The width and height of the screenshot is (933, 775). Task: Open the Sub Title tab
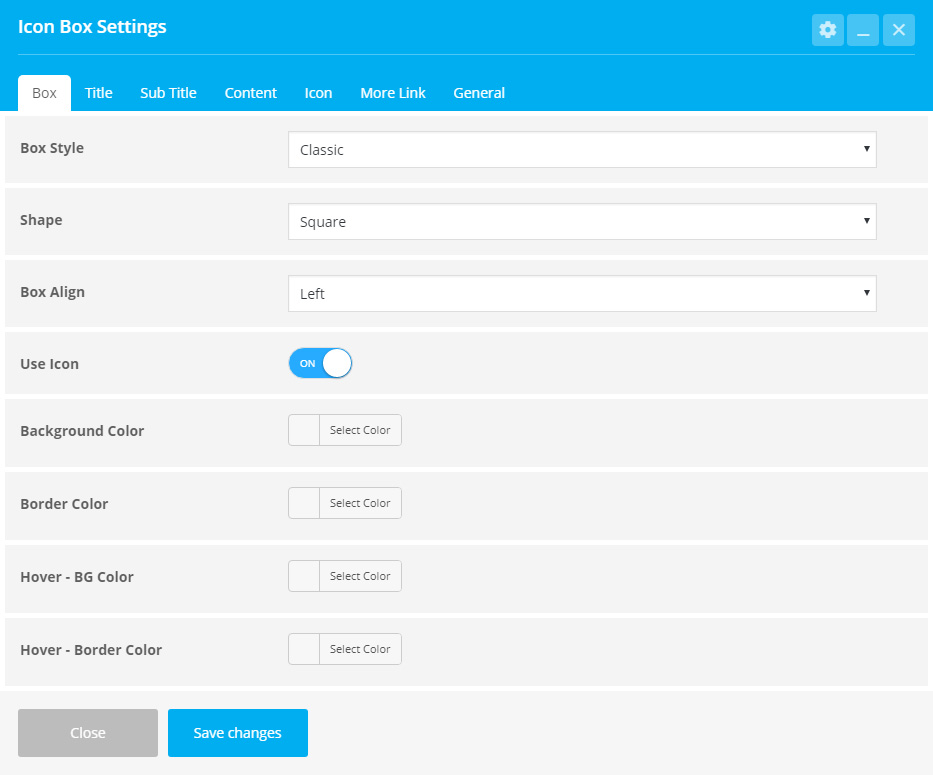click(168, 93)
